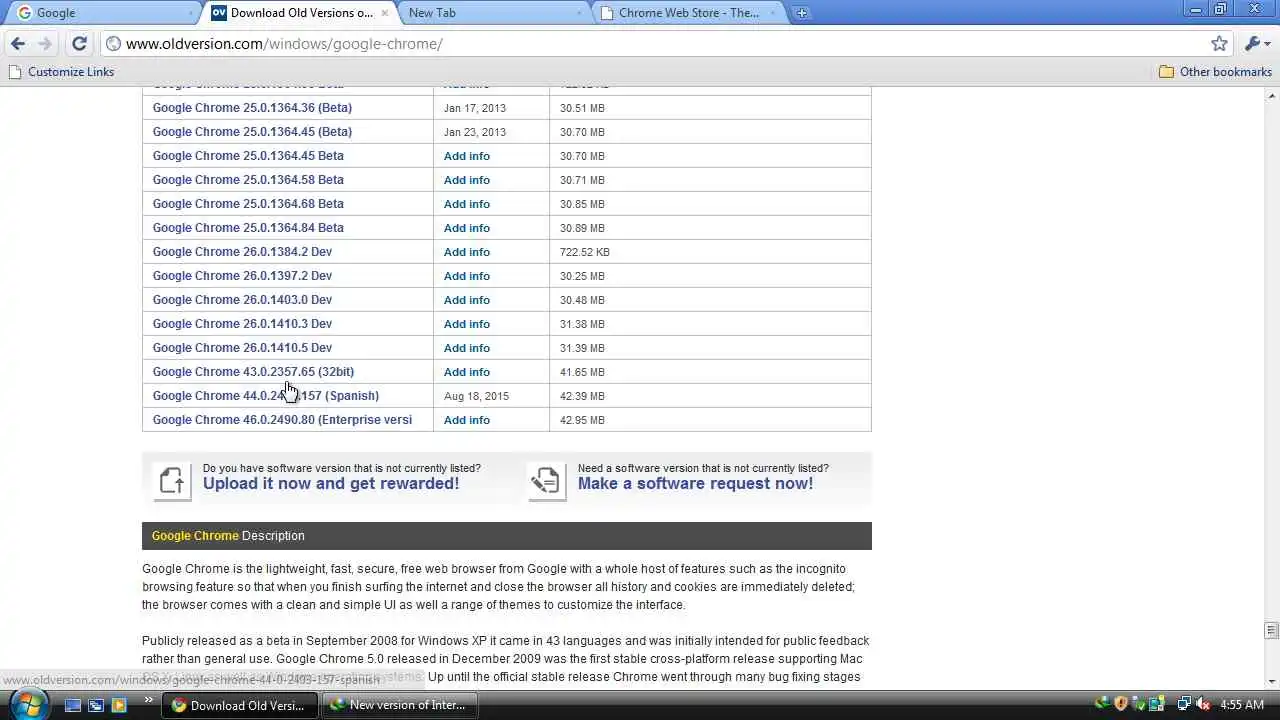Open Google Chrome 26.0.1384.2 Dev link
Viewport: 1280px width, 720px height.
click(242, 252)
